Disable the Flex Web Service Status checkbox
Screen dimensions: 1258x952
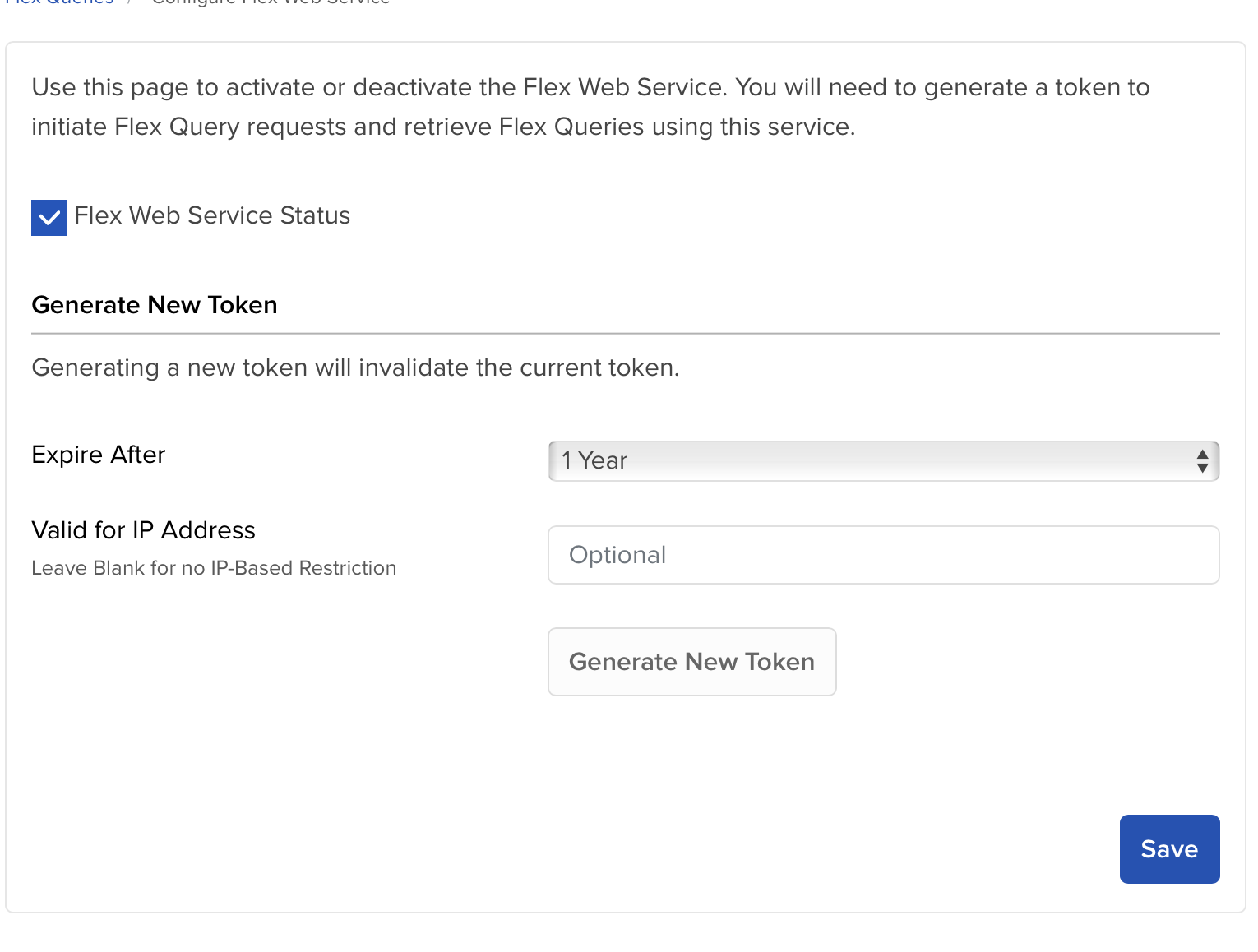pos(49,217)
